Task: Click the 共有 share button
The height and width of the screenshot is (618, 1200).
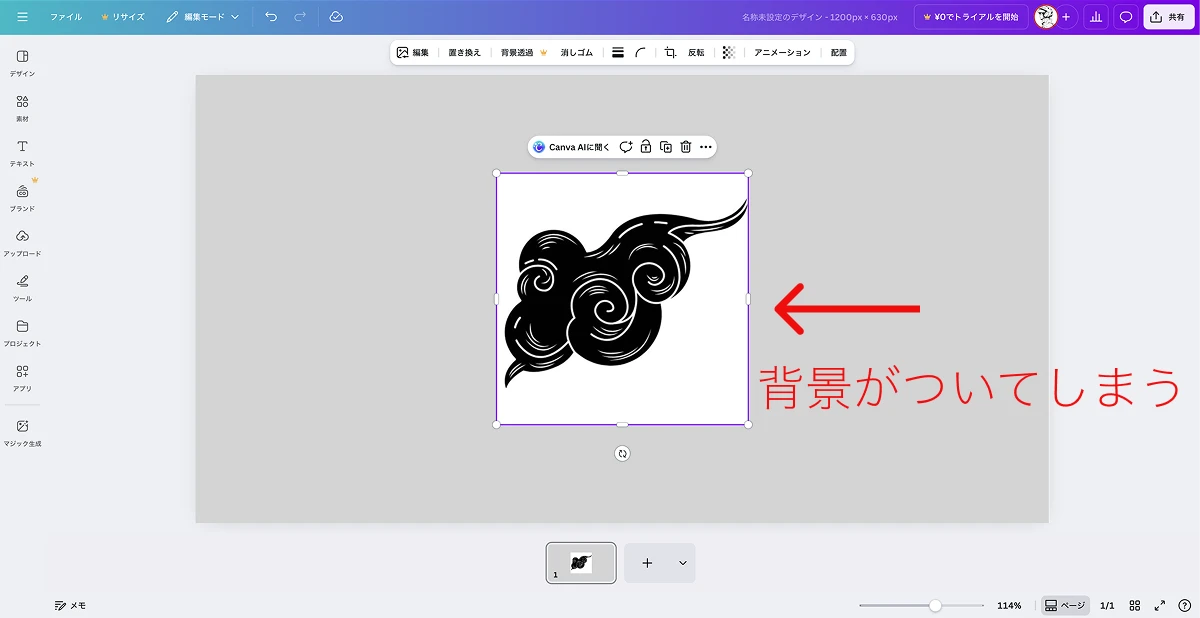Action: [1168, 17]
